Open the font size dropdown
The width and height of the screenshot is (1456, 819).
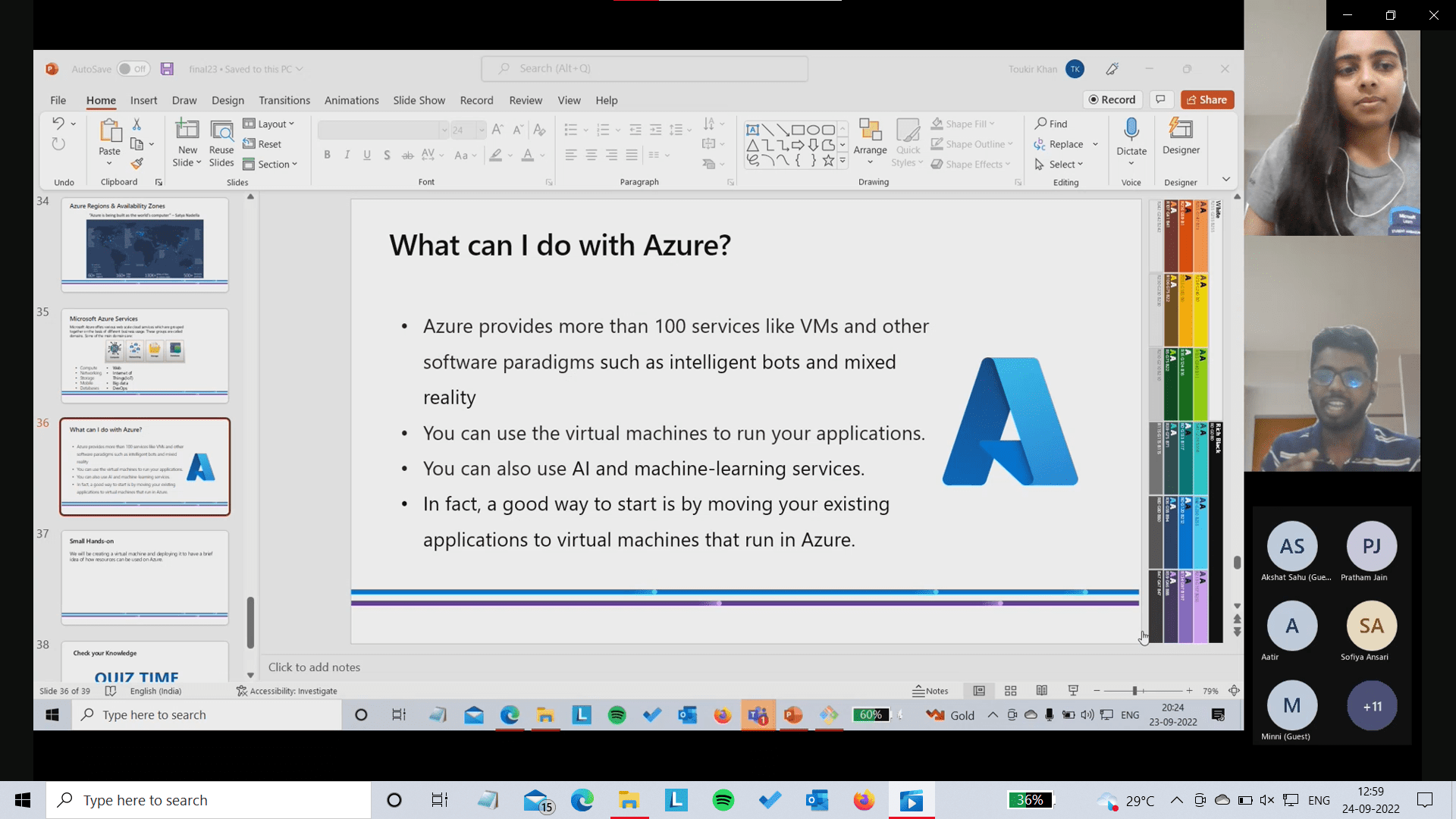coord(481,130)
